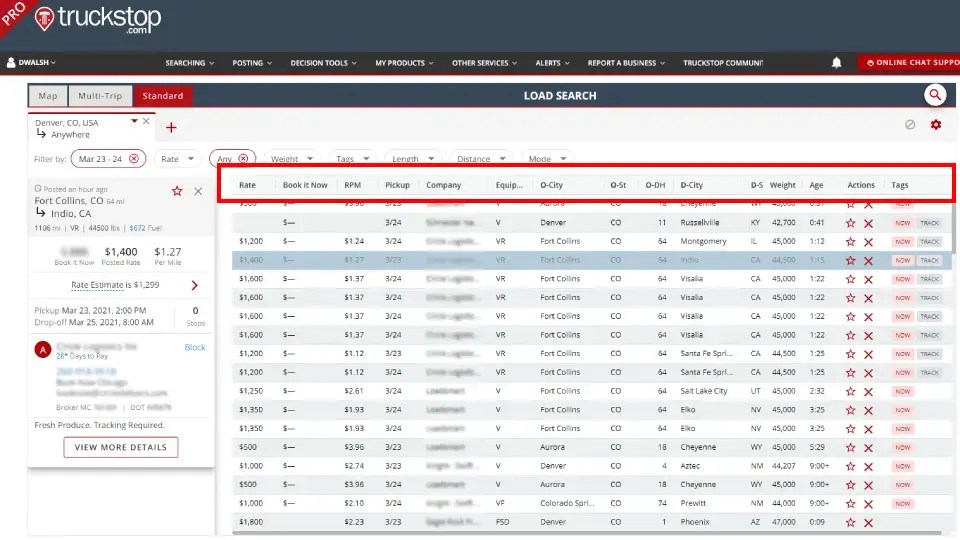960x540 pixels.
Task: Remove the Any filter chip
Action: click(243, 159)
